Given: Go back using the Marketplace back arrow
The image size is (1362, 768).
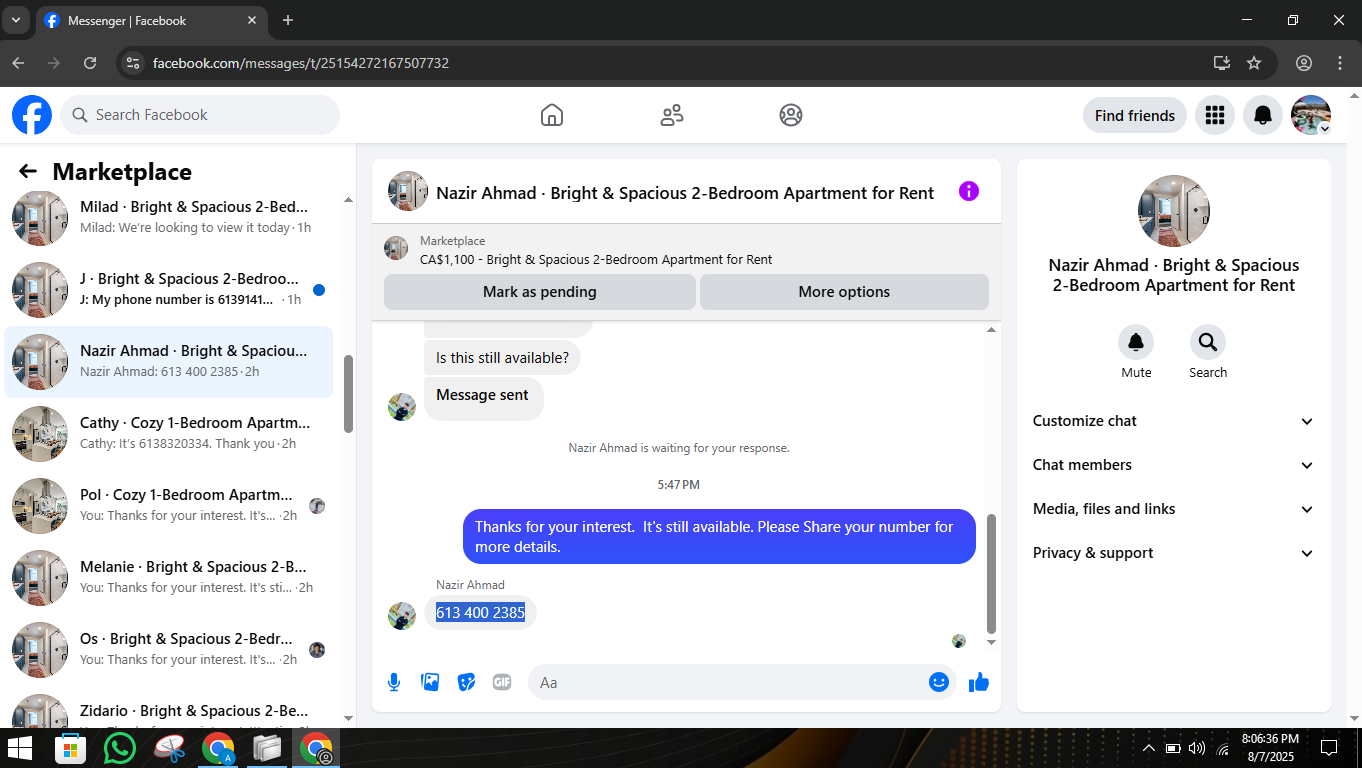Looking at the screenshot, I should (x=28, y=172).
